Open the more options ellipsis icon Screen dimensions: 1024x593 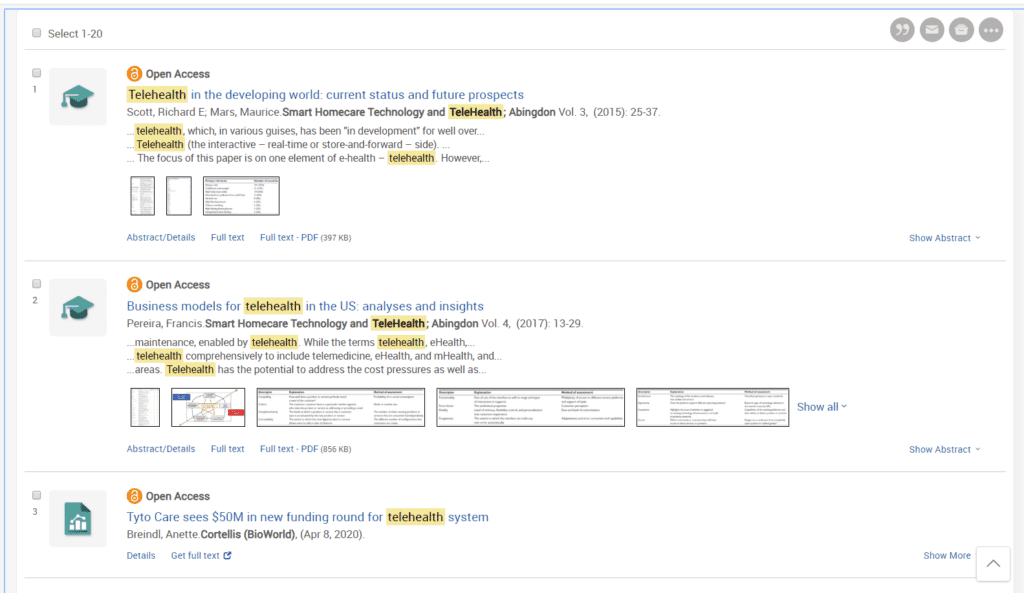coord(991,30)
